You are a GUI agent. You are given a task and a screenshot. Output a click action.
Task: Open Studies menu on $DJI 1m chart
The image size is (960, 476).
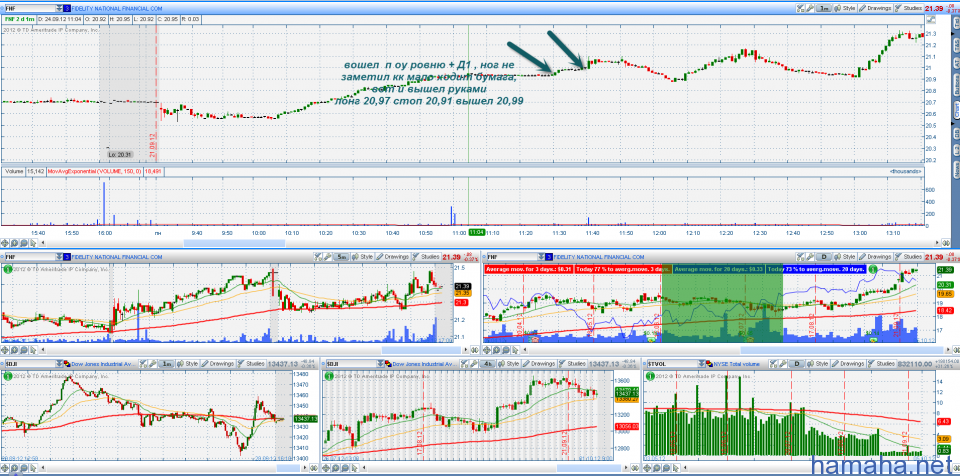[x=252, y=364]
